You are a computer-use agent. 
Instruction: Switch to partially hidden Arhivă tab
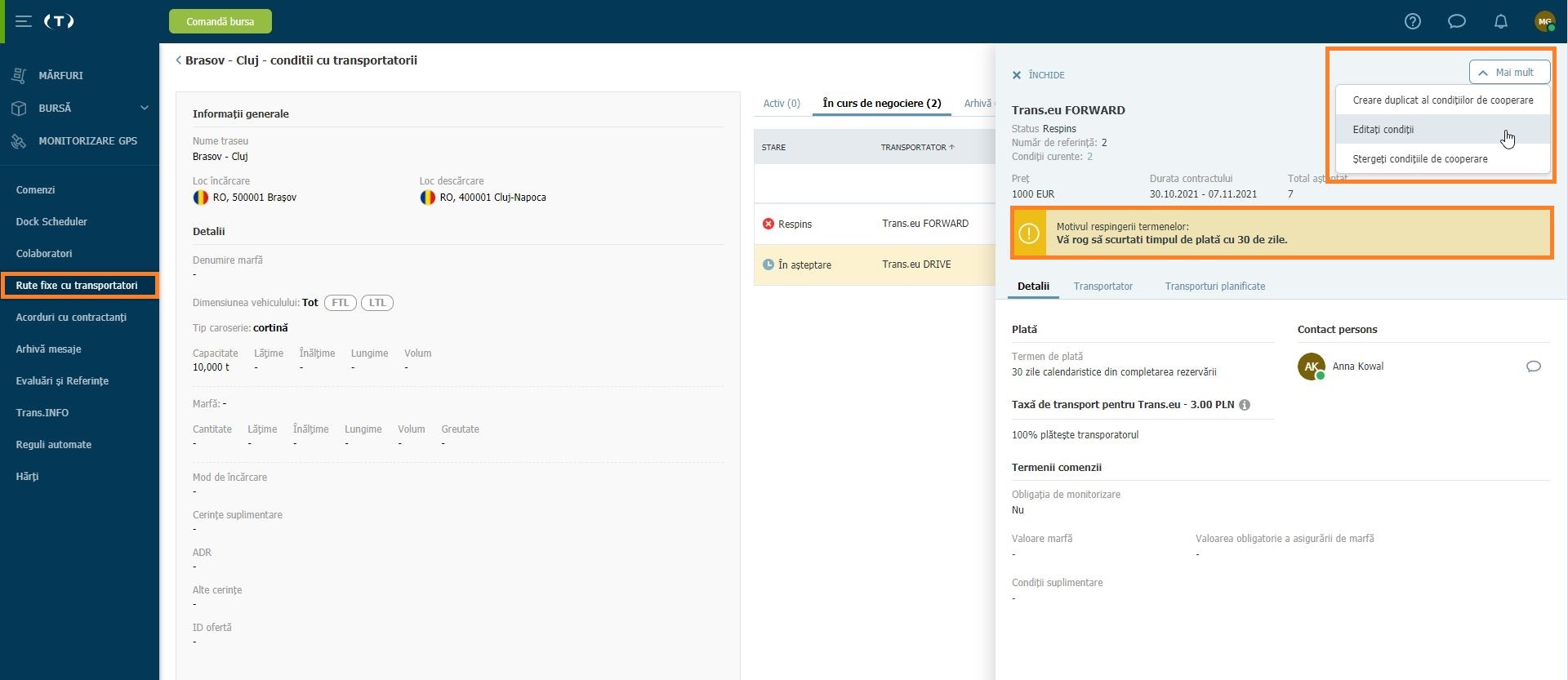978,104
